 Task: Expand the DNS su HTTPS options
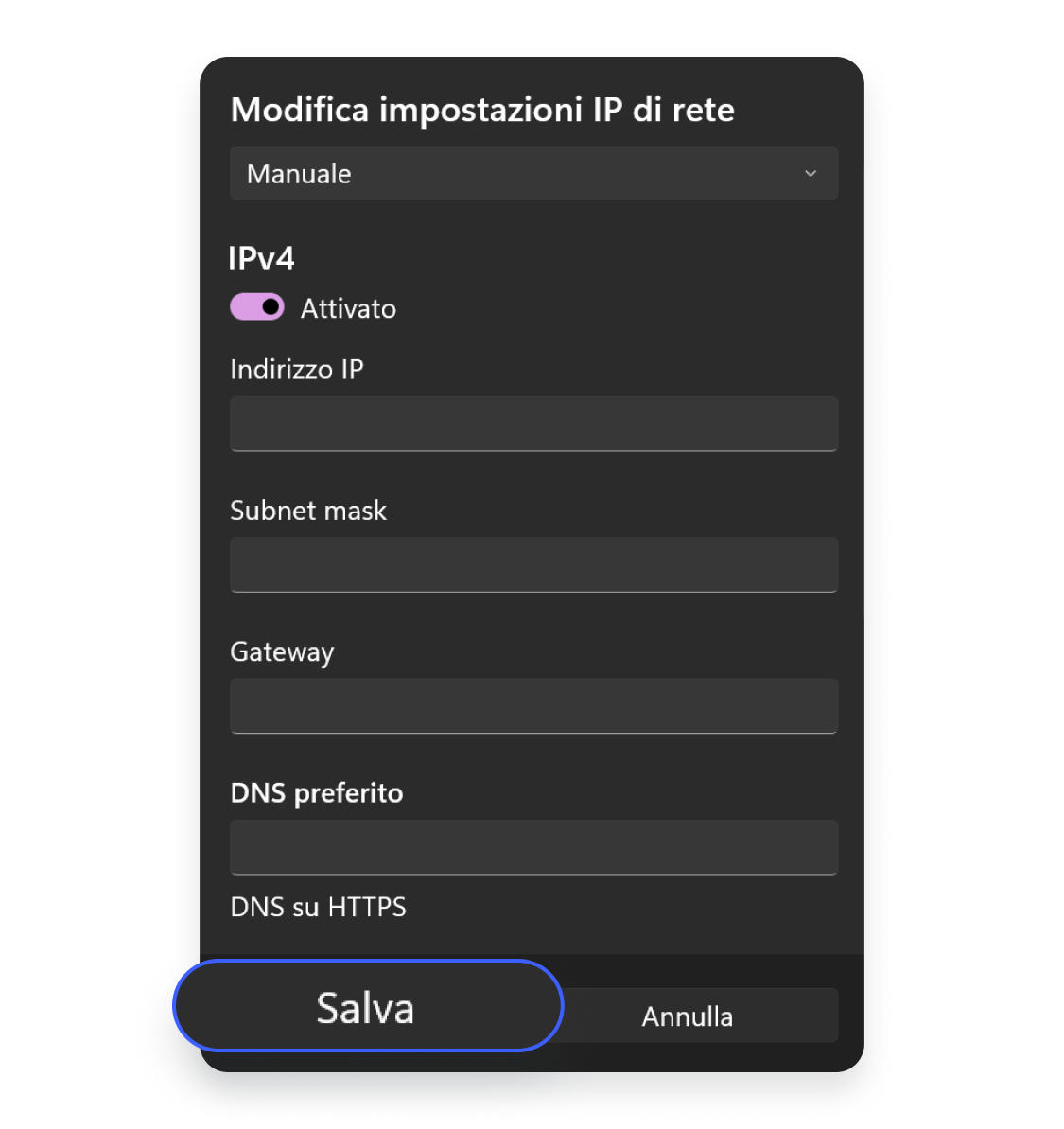click(x=318, y=907)
